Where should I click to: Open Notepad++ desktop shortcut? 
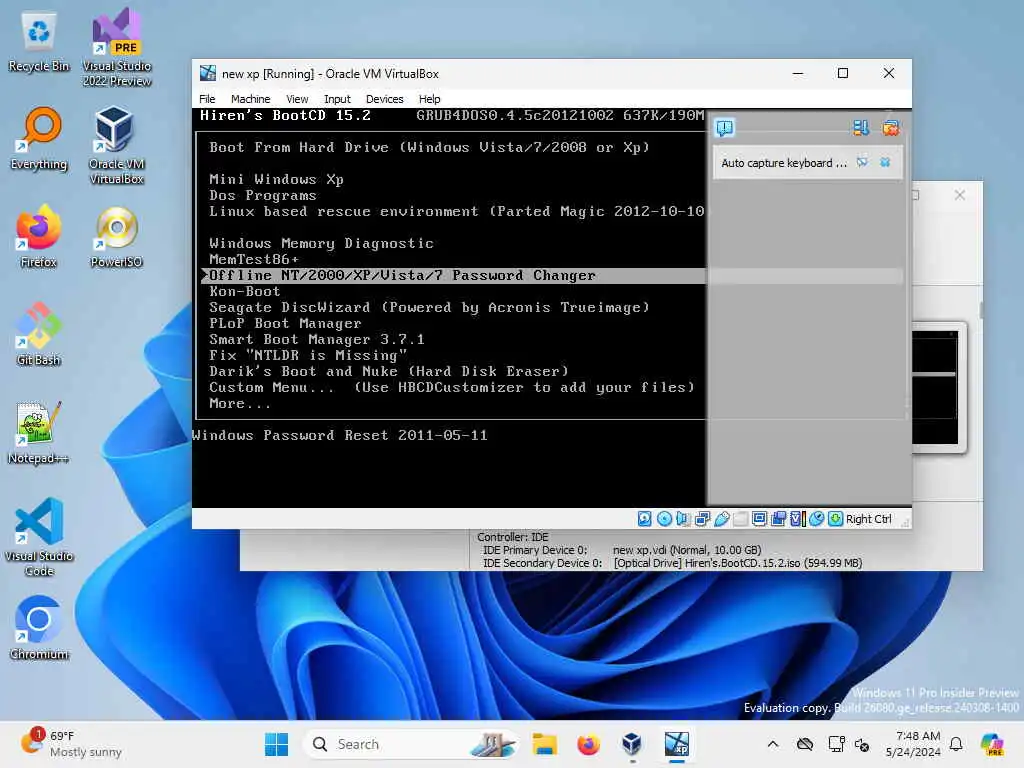(x=39, y=433)
